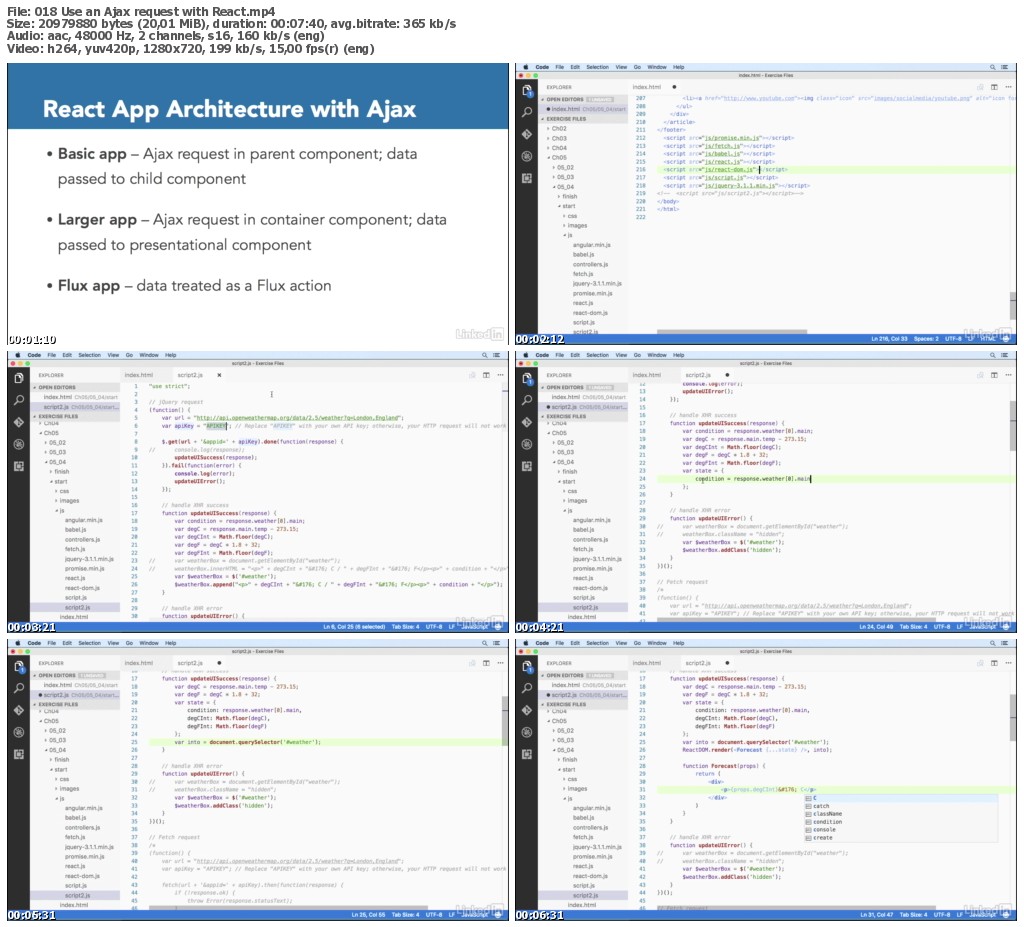Image resolution: width=1024 pixels, height=927 pixels.
Task: Open Source Control icon in the 00:03:21 frame
Action: [x=19, y=422]
